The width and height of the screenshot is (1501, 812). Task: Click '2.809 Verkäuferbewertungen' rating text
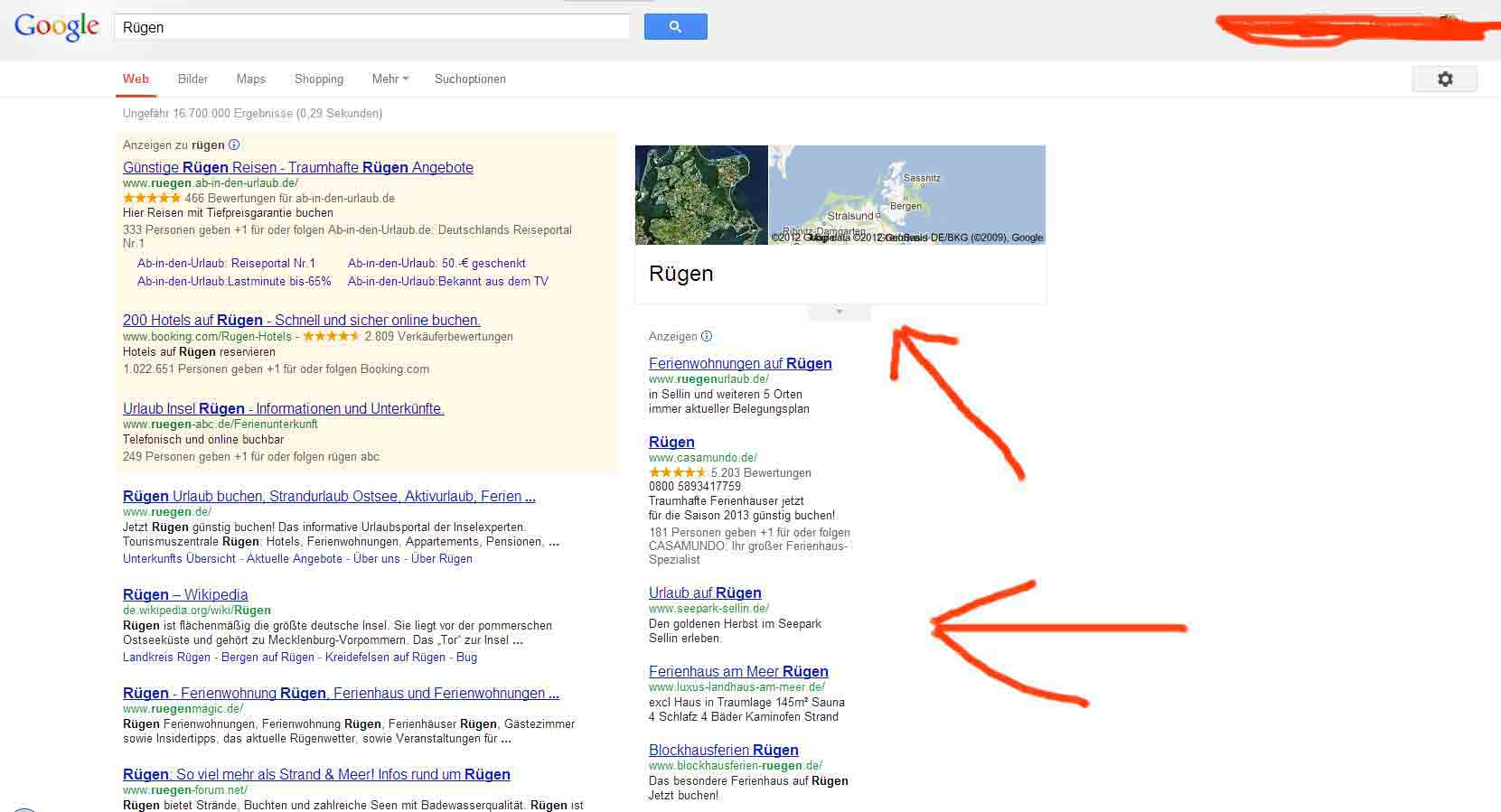pos(439,337)
